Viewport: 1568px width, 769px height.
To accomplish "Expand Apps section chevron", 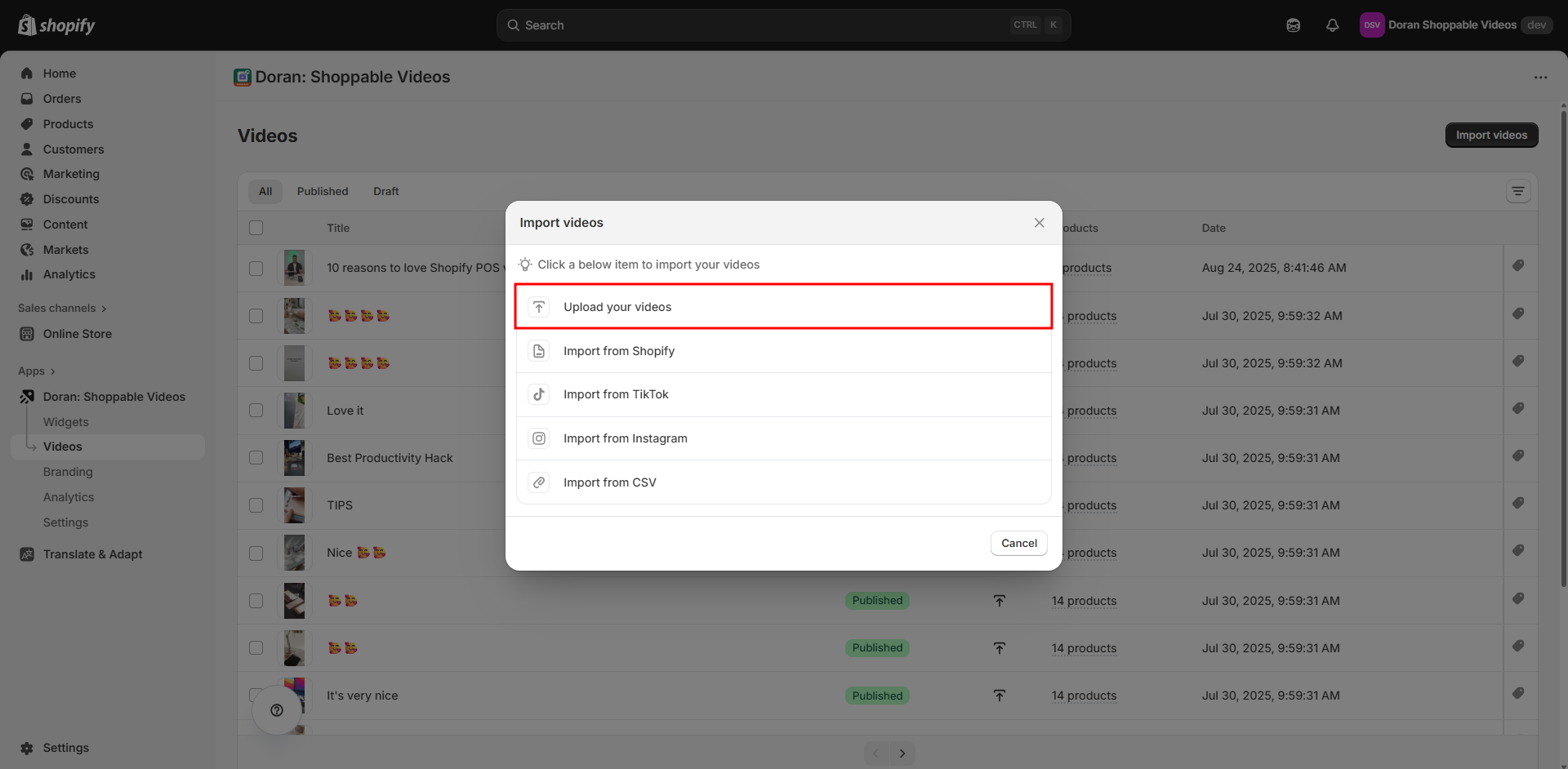I will pos(53,371).
